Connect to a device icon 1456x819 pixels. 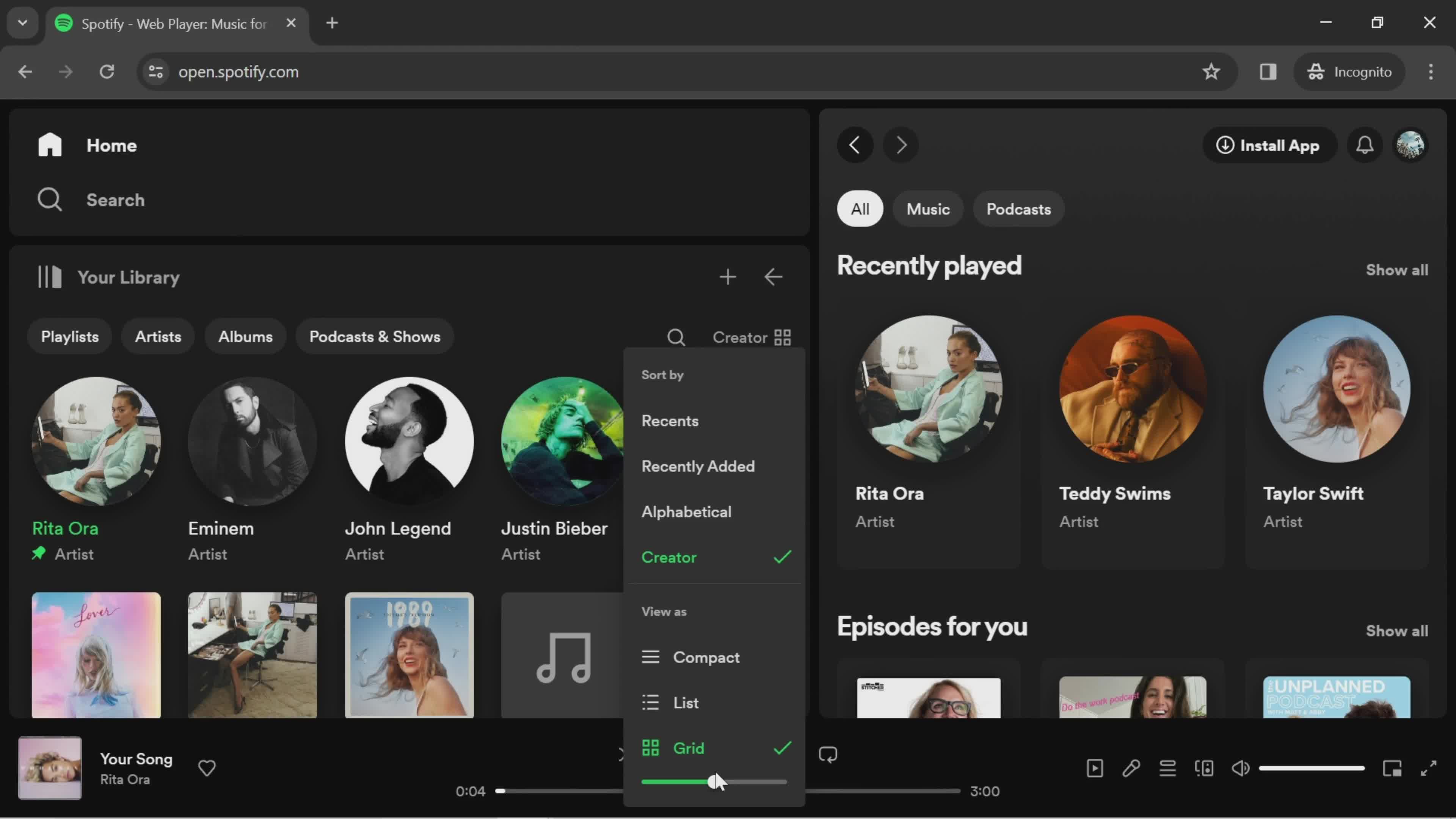pyautogui.click(x=1204, y=768)
